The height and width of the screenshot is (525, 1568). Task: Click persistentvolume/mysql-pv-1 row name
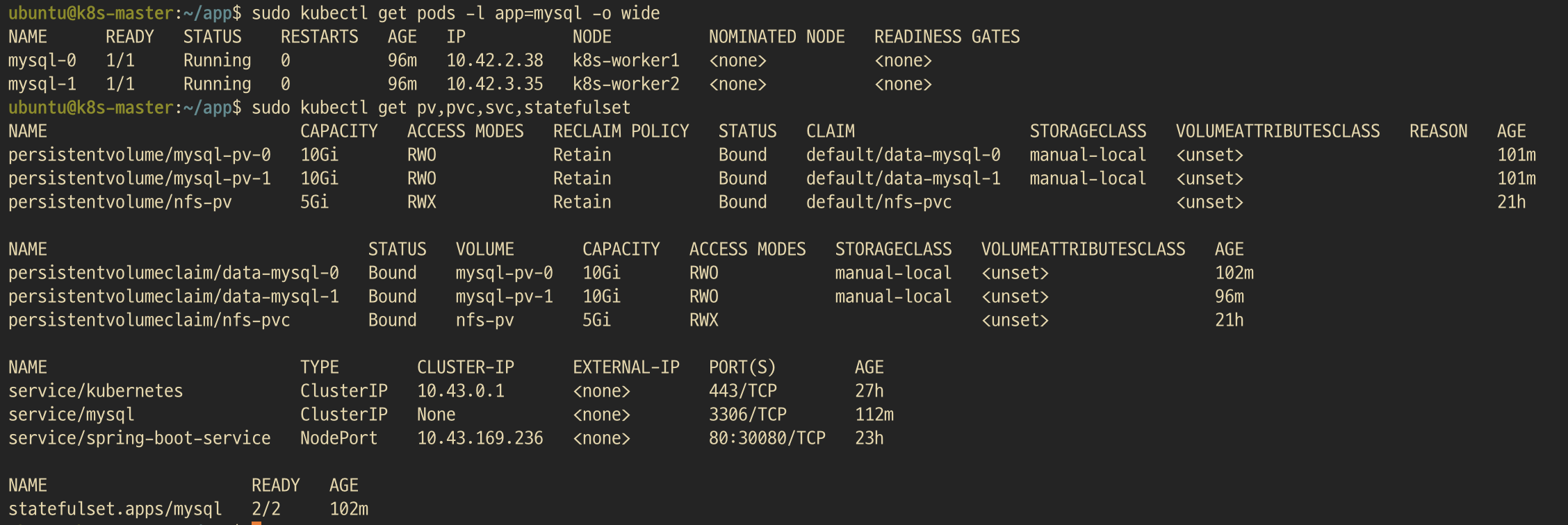point(140,178)
